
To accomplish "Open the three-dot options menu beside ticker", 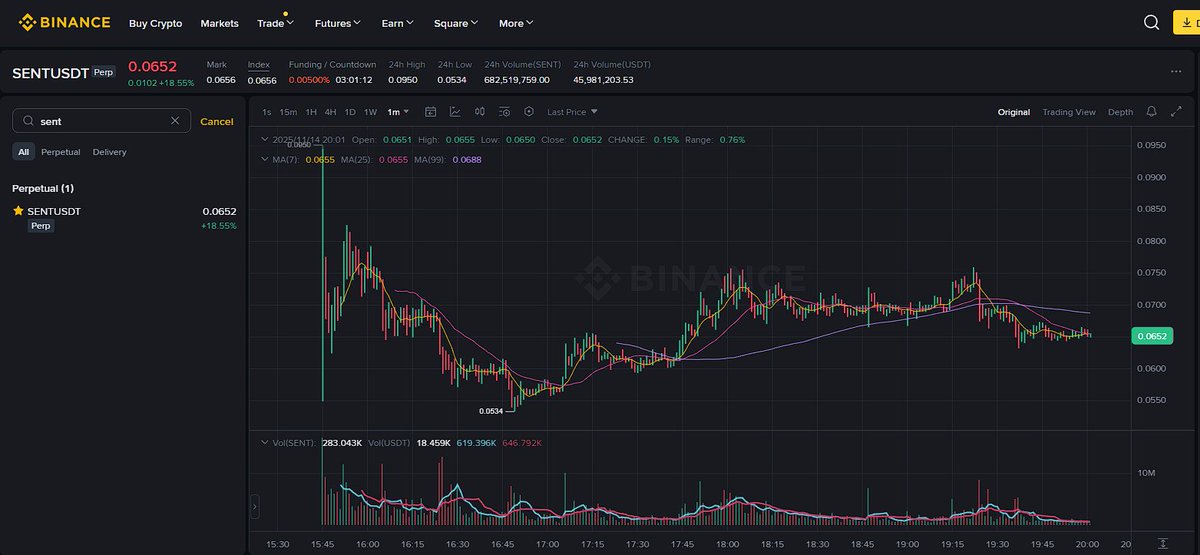I will [1176, 72].
